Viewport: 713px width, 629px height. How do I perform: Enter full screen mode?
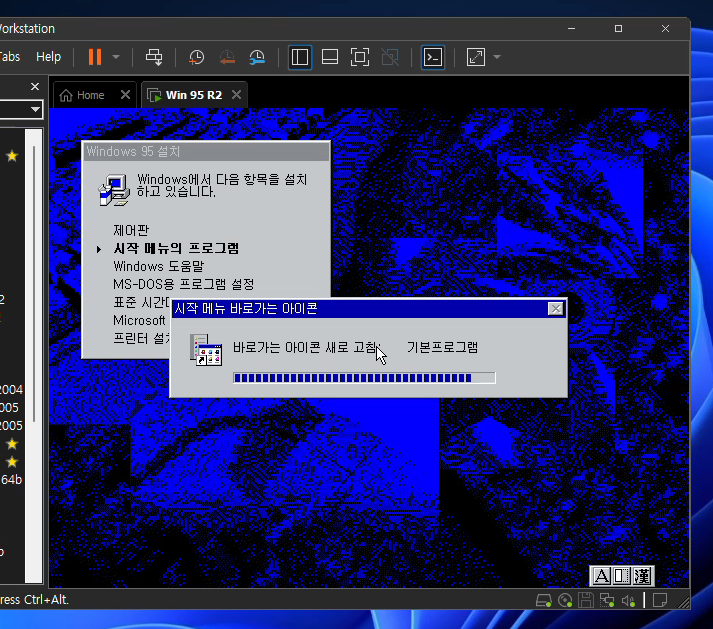[x=360, y=57]
